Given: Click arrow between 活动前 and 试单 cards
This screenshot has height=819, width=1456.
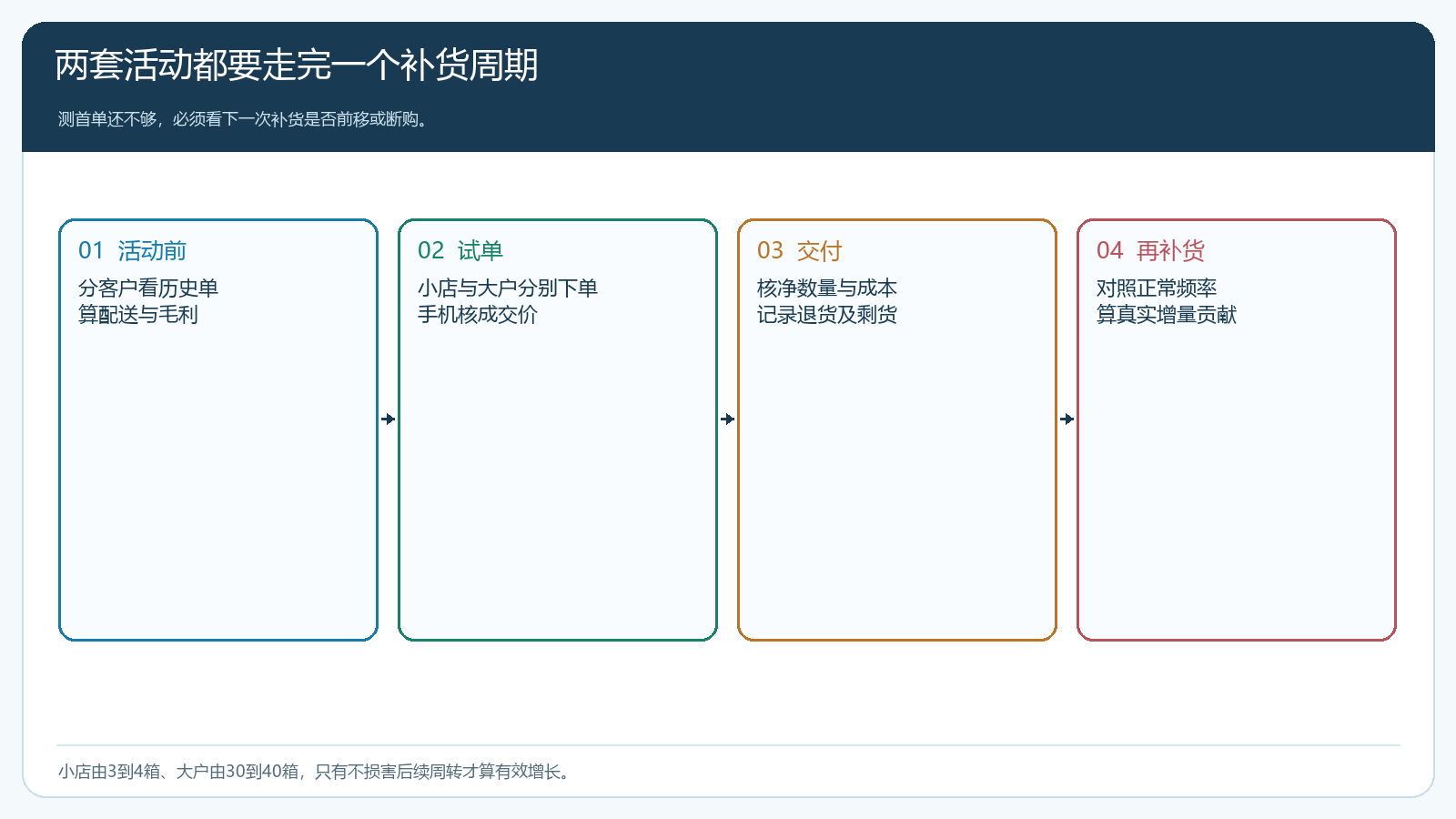Looking at the screenshot, I should point(389,420).
